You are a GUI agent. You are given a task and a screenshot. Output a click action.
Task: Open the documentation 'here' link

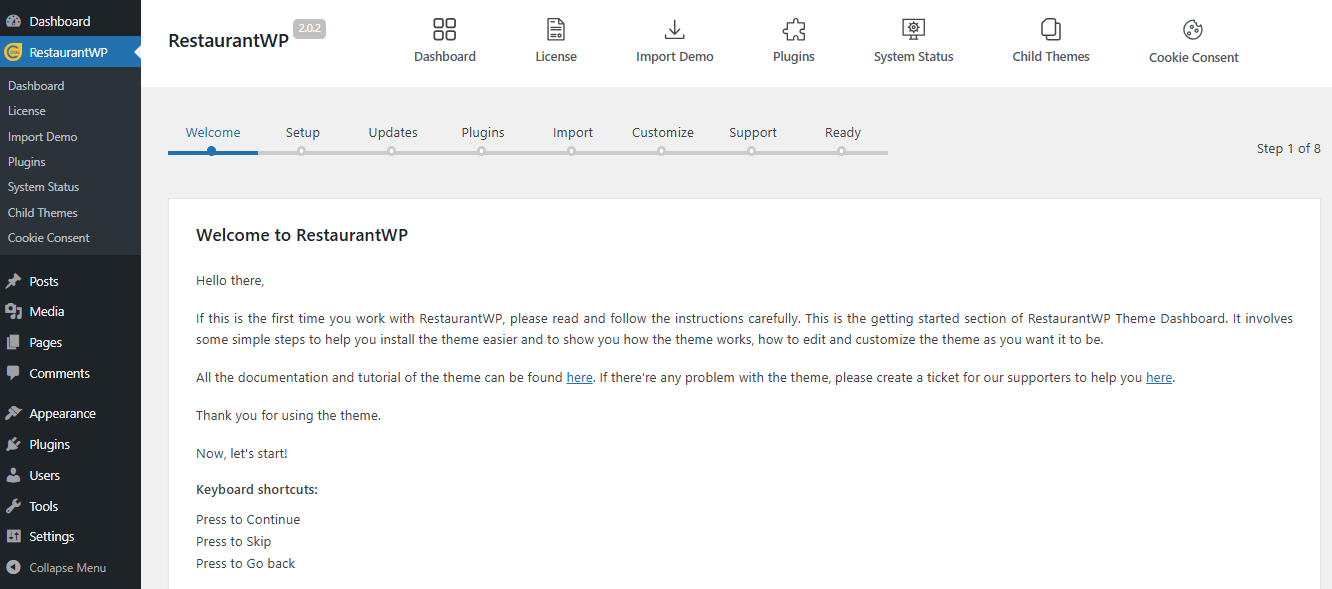tap(579, 377)
